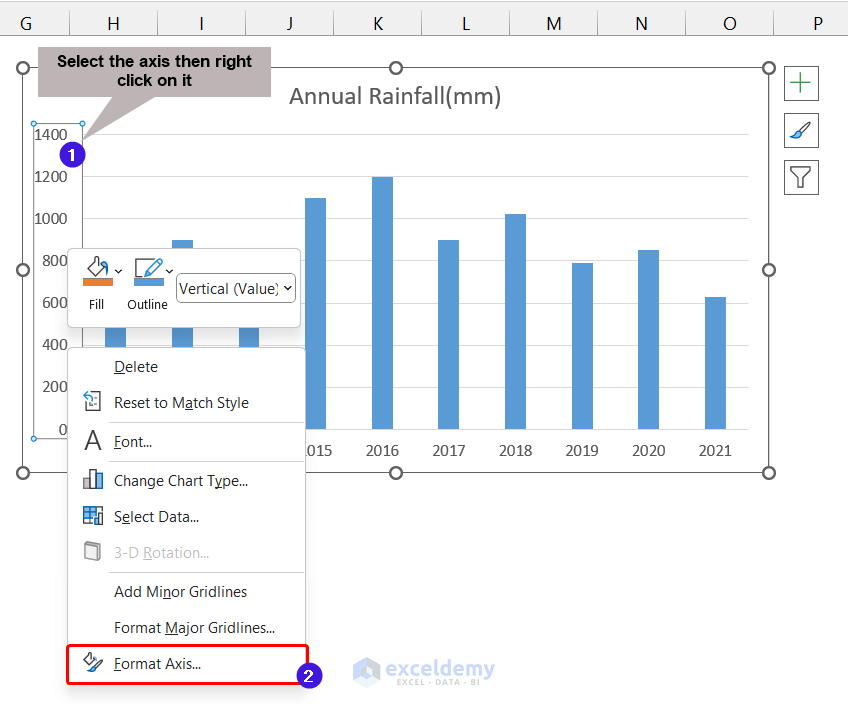Click the 2016 rainfall bar
Viewport: 848px width, 704px height.
click(x=382, y=303)
